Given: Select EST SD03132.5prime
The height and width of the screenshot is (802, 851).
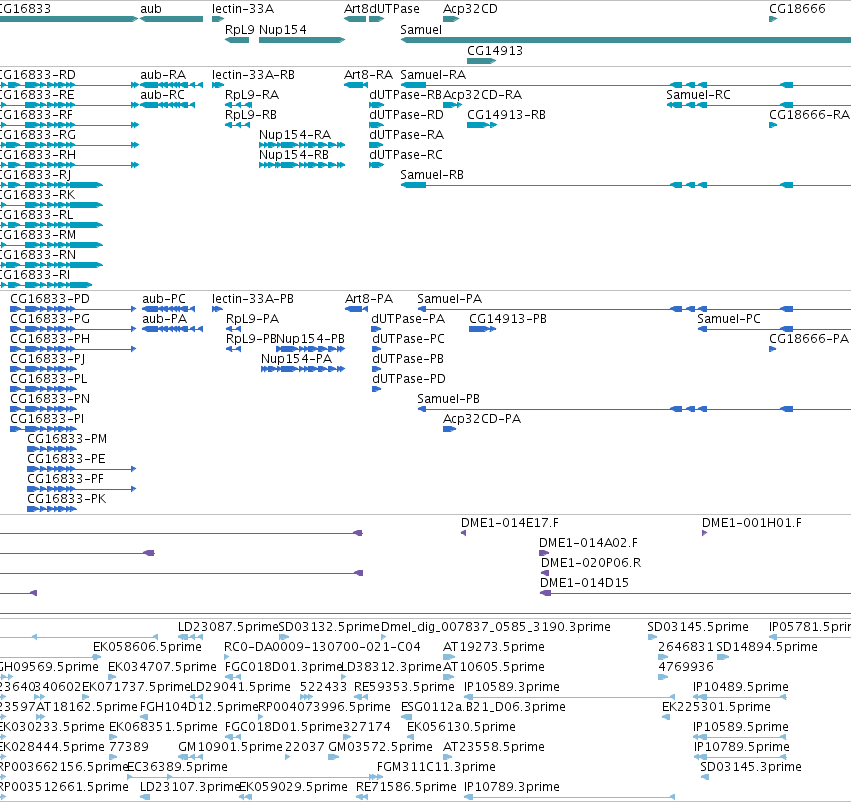Looking at the screenshot, I should 329,627.
